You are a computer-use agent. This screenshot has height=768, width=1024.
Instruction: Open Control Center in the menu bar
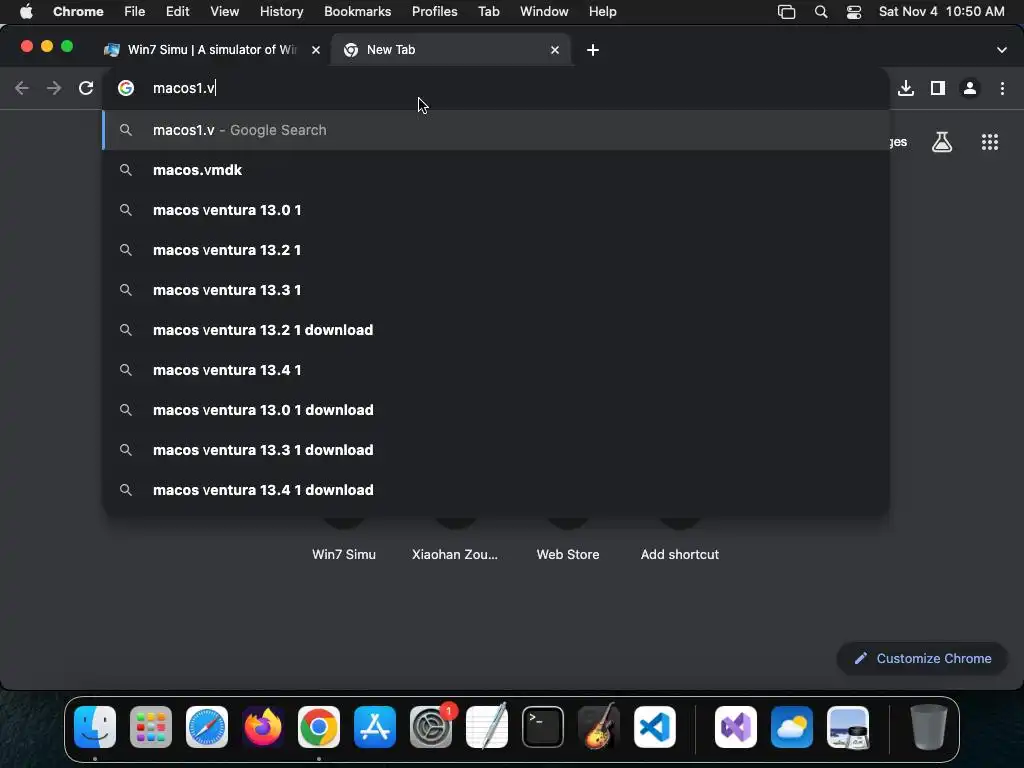(854, 12)
